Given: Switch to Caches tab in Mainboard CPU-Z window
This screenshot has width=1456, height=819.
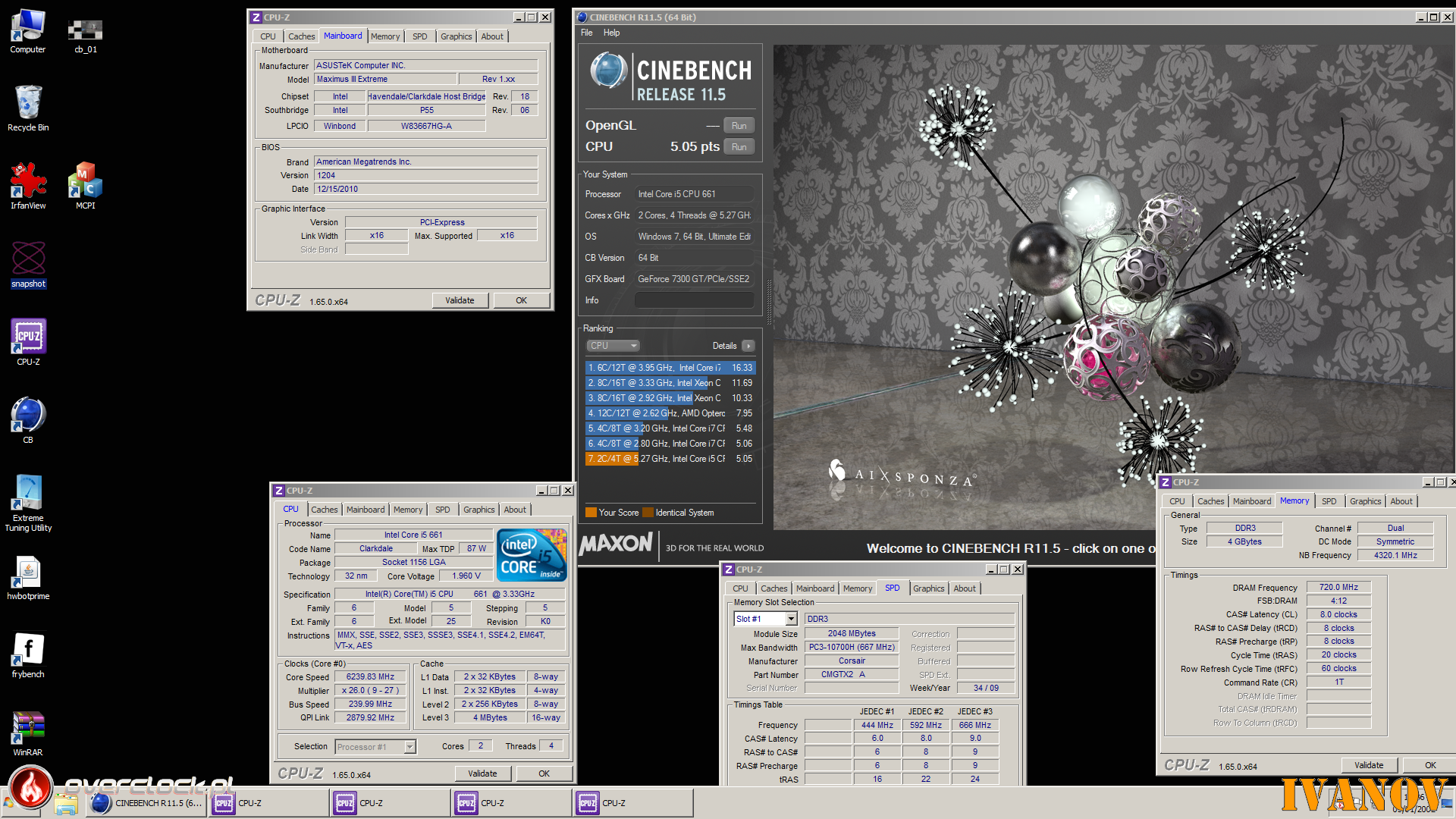Looking at the screenshot, I should point(301,36).
